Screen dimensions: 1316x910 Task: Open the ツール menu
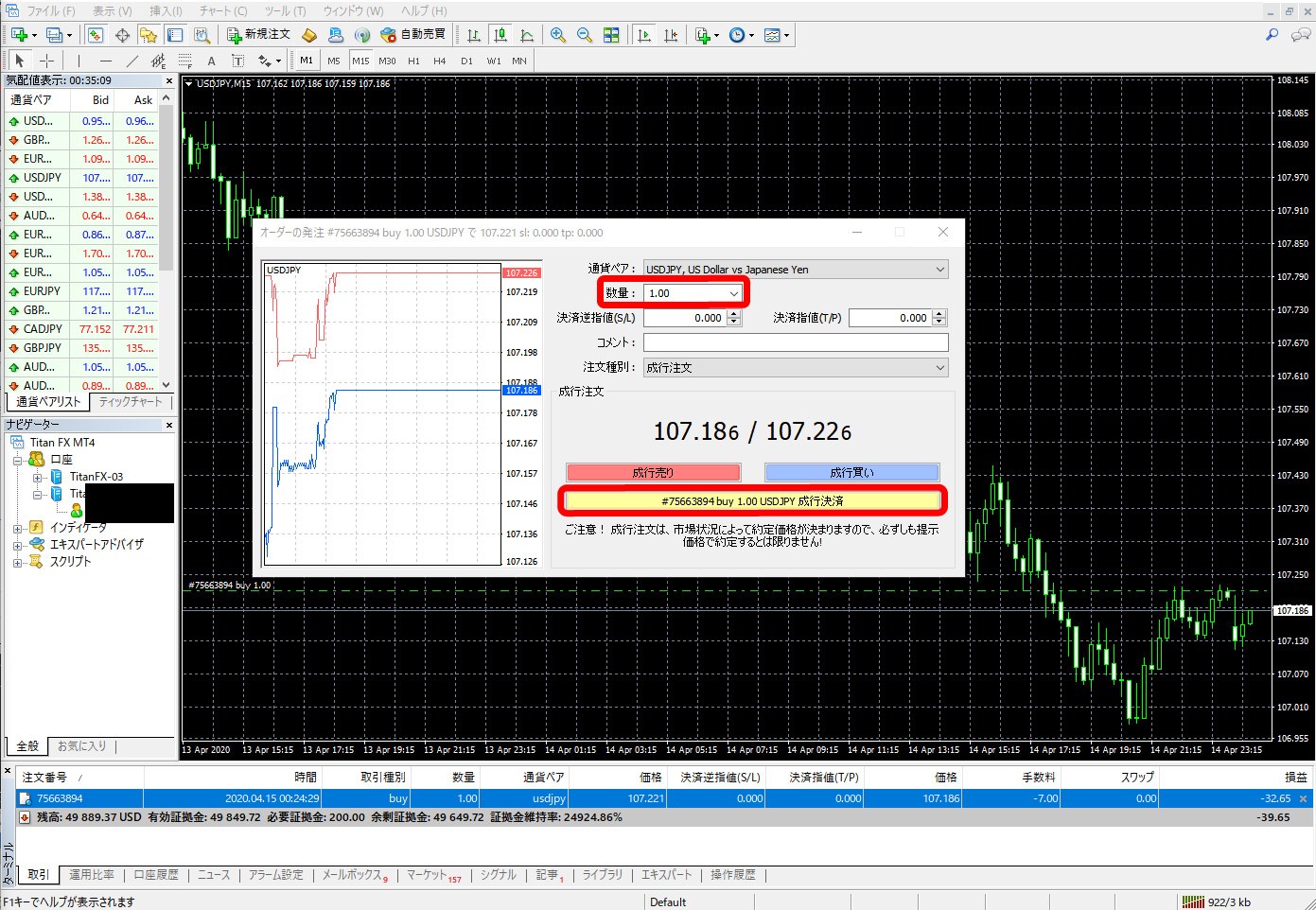click(285, 10)
